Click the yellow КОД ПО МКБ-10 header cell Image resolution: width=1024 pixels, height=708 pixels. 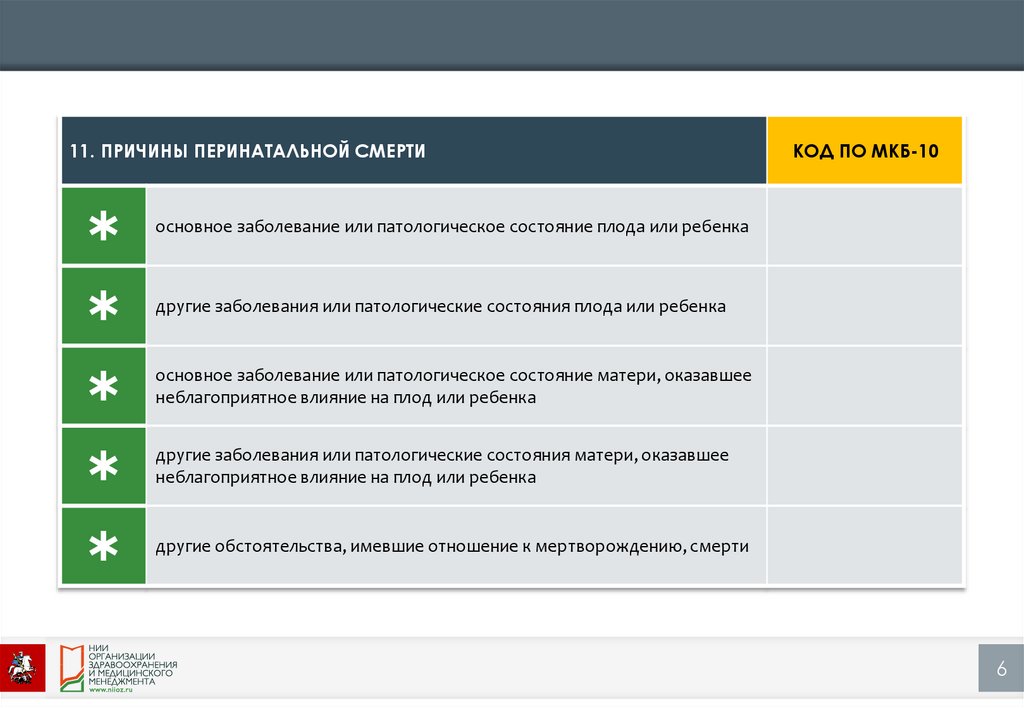click(x=865, y=151)
